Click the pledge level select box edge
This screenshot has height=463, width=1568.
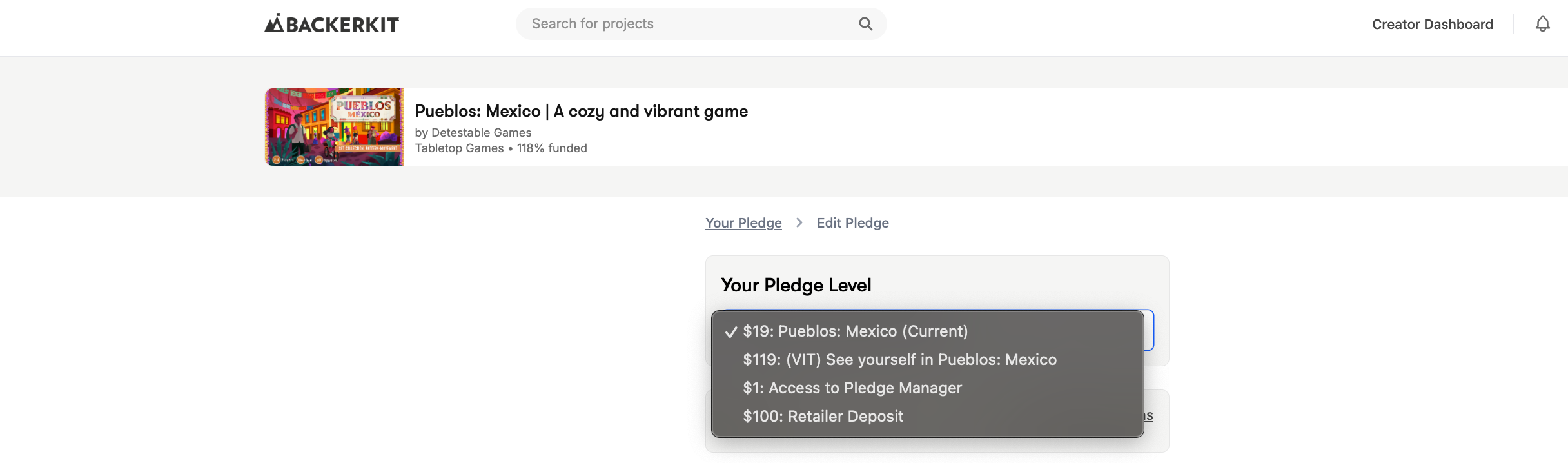pyautogui.click(x=1149, y=330)
